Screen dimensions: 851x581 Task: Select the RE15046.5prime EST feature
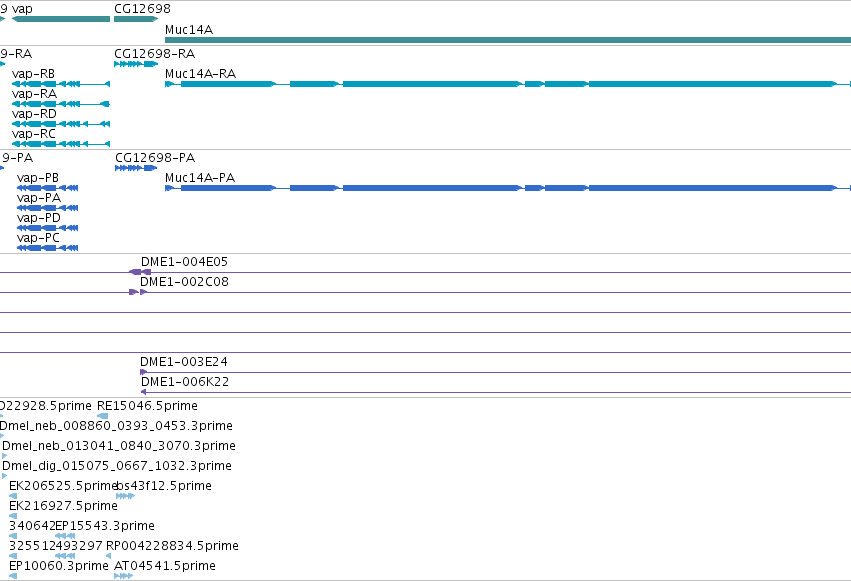pos(102,416)
